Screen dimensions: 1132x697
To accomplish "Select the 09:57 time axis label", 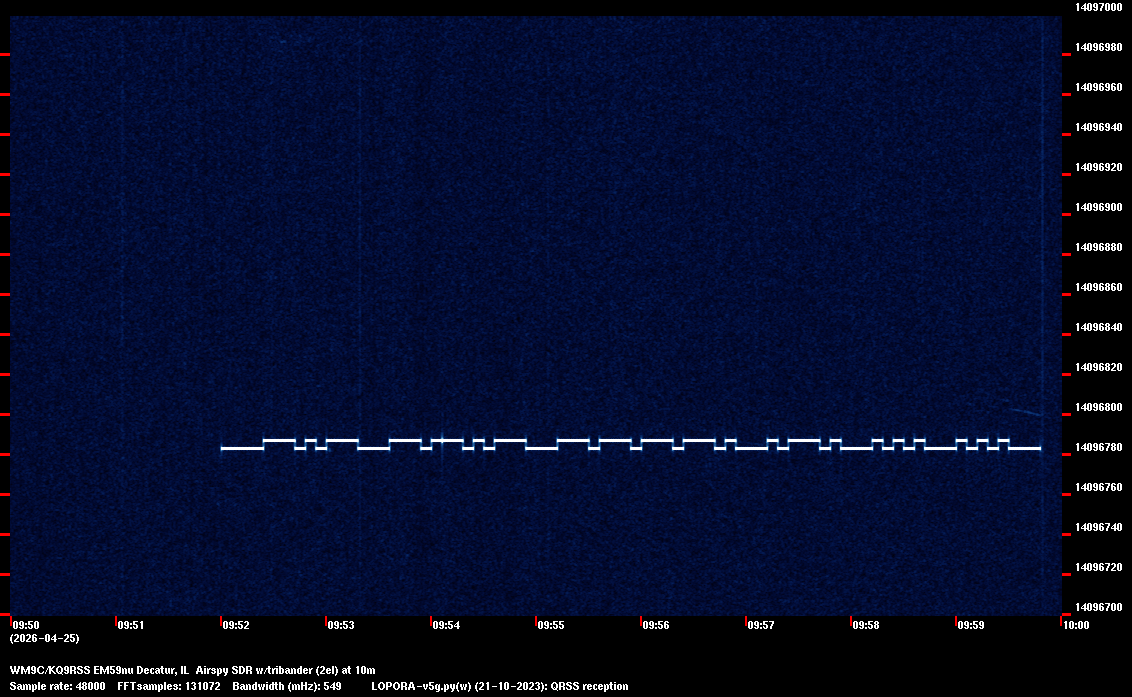I will tap(760, 626).
